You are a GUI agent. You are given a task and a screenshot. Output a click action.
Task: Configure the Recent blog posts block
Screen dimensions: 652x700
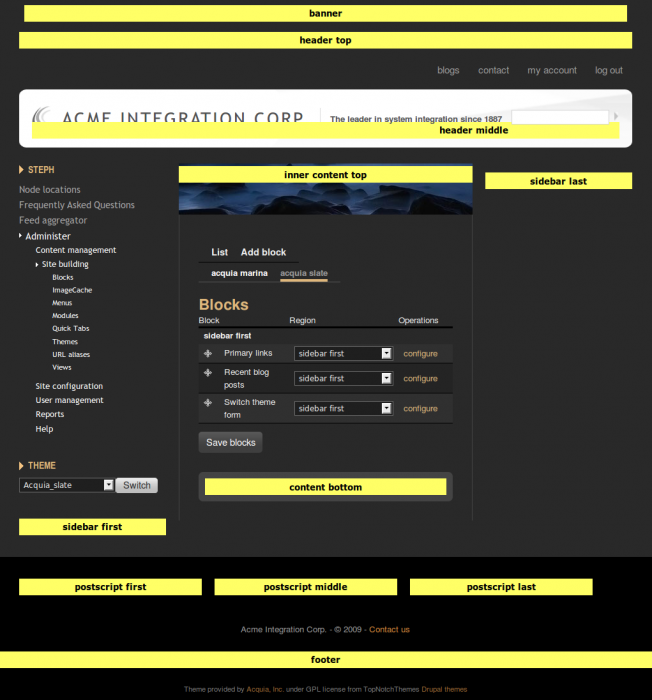[420, 379]
